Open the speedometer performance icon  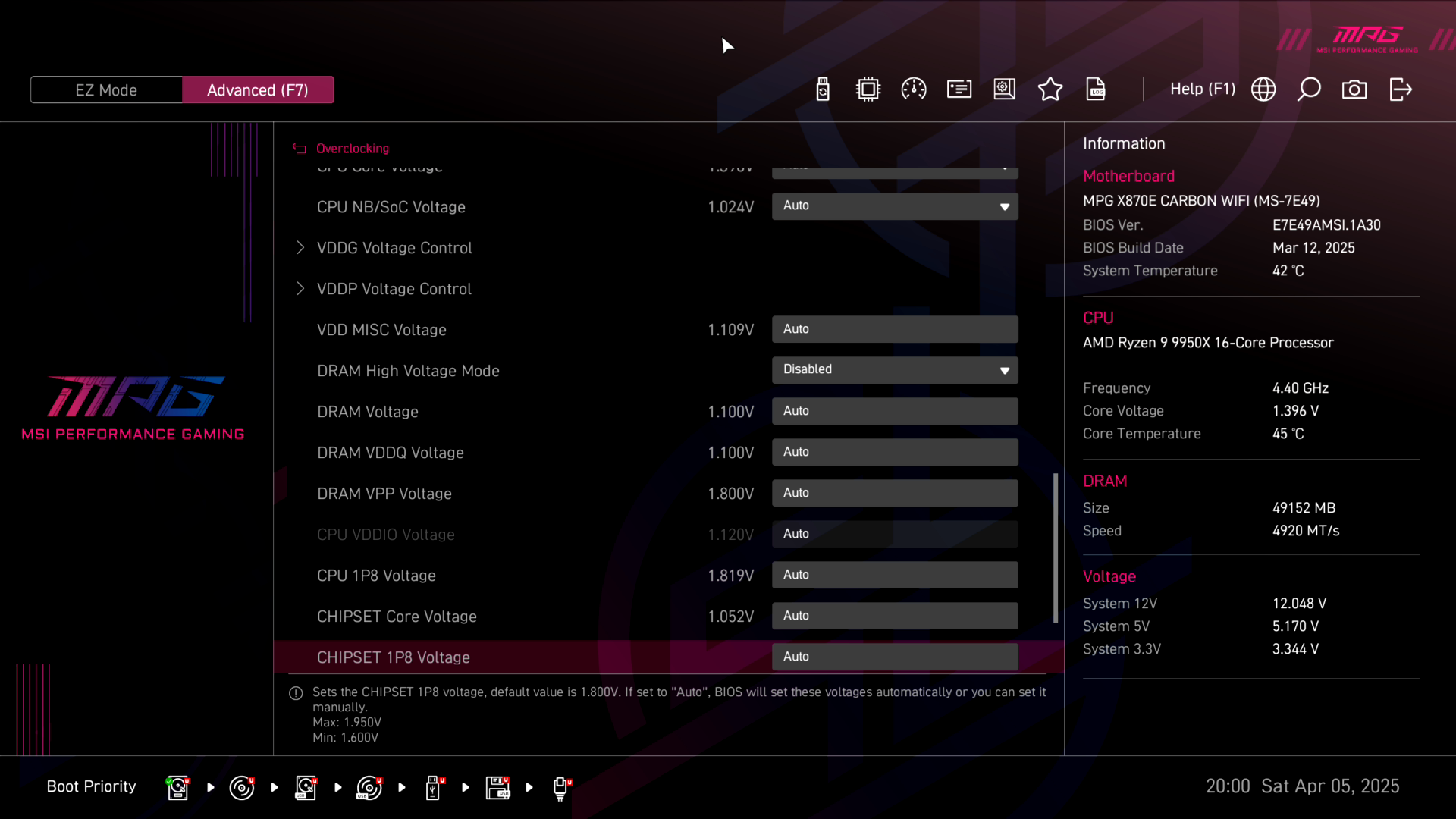914,89
